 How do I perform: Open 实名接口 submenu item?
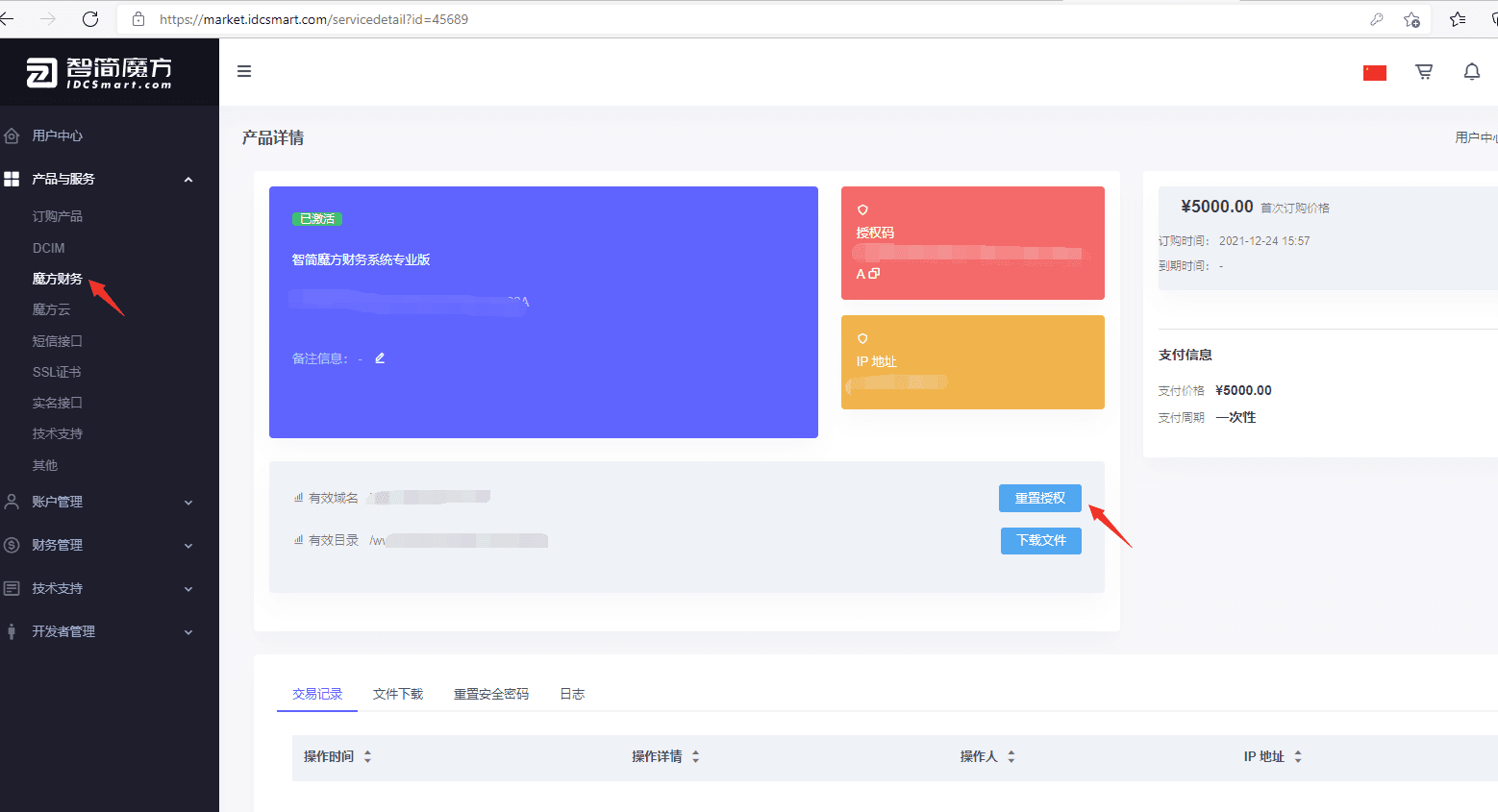(58, 403)
